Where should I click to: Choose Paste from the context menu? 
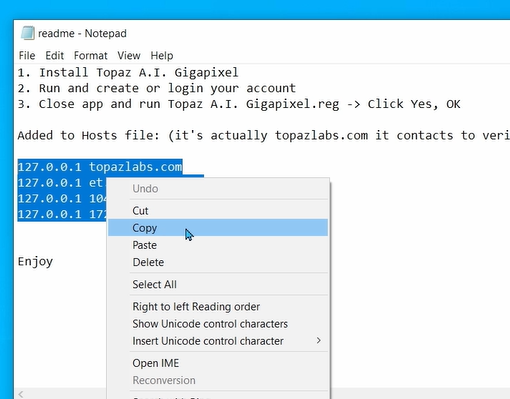point(218,245)
